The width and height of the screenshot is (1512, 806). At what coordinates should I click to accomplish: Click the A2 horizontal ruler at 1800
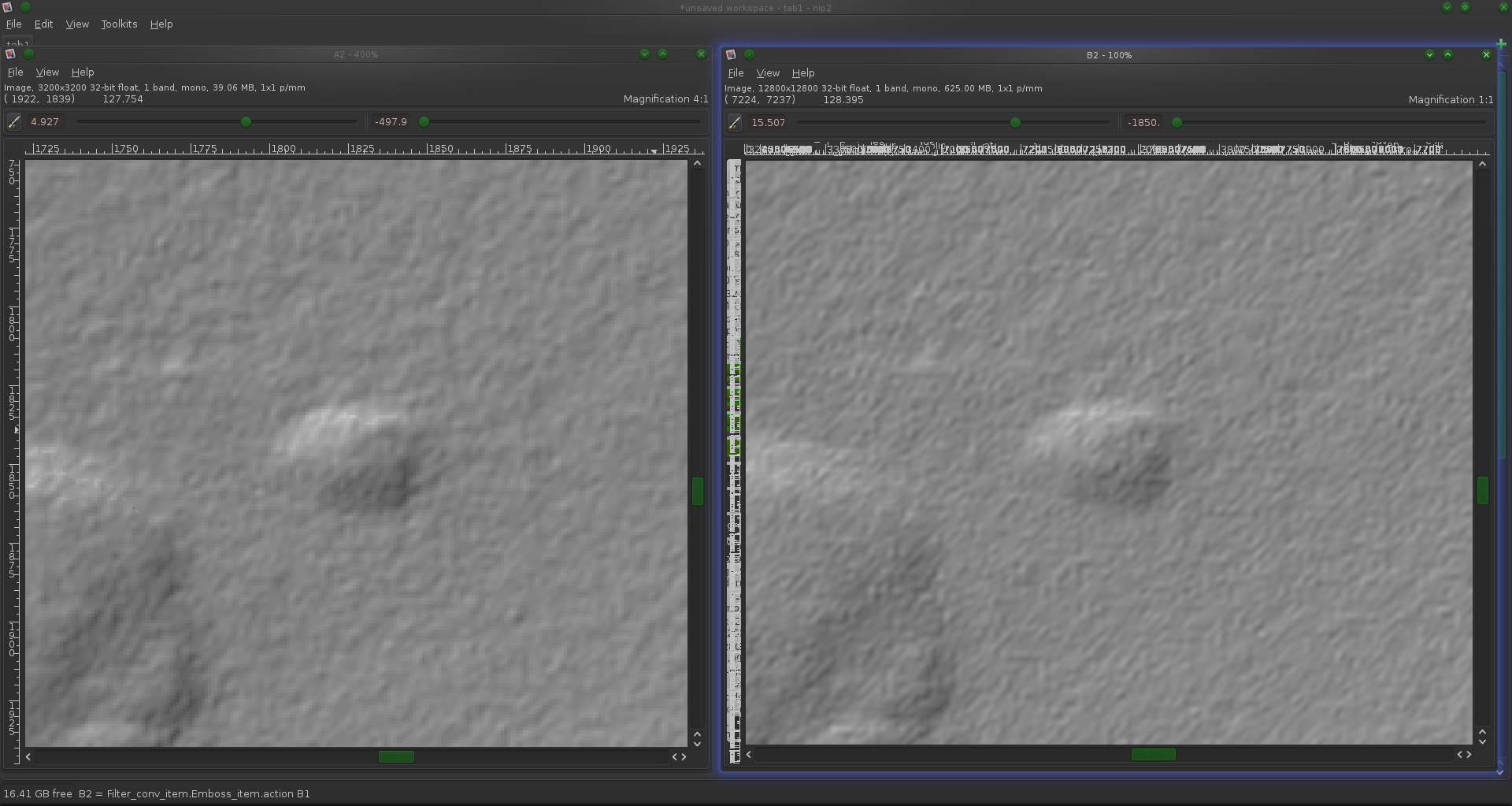(x=283, y=148)
